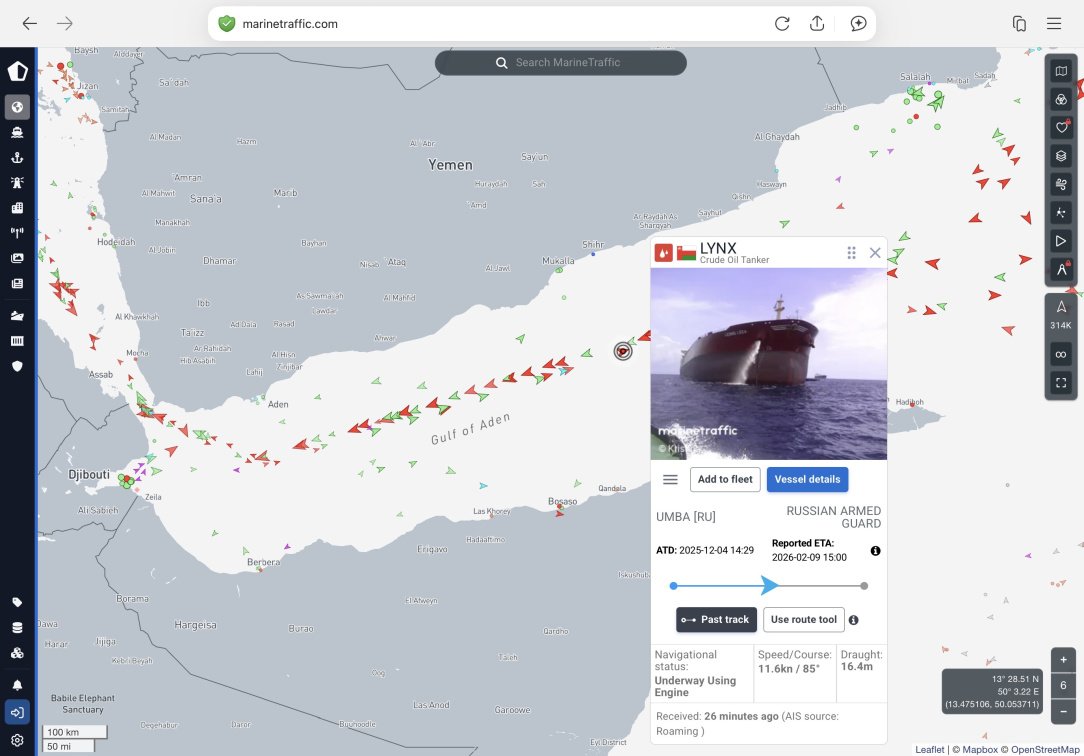This screenshot has width=1084, height=756.
Task: Click the browser share icon
Action: pyautogui.click(x=816, y=23)
